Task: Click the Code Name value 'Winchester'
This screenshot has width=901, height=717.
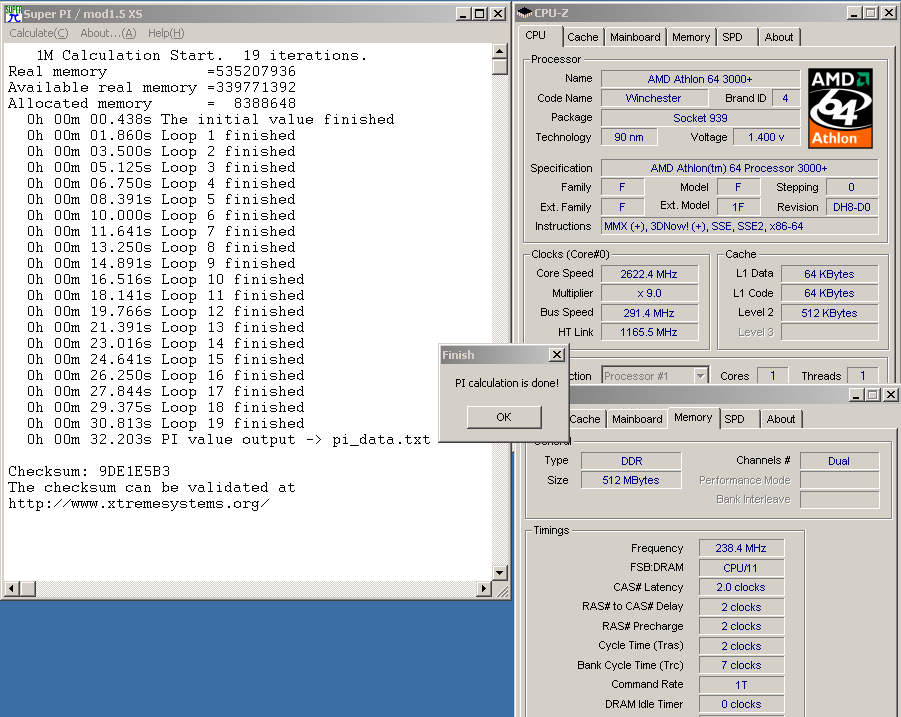Action: [653, 98]
